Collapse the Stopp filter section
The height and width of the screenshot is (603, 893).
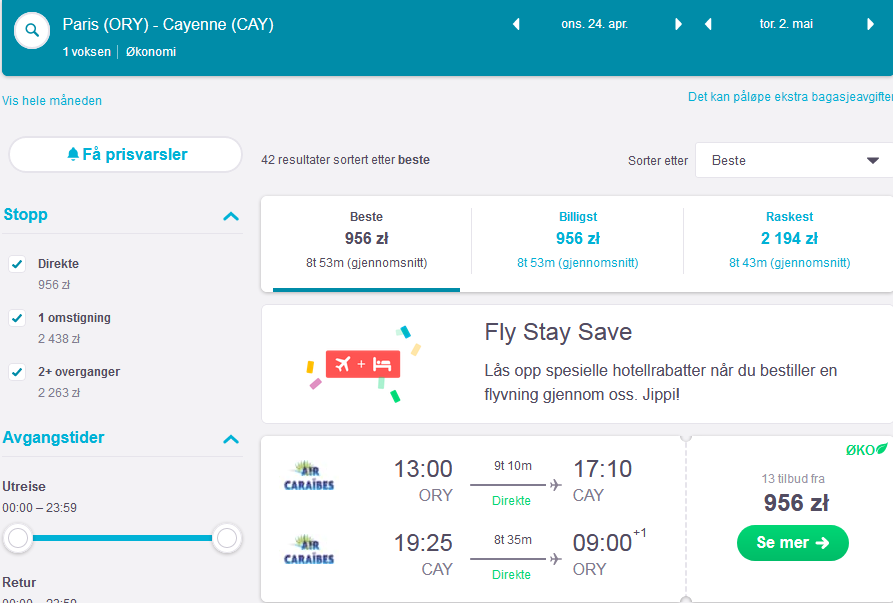point(231,216)
